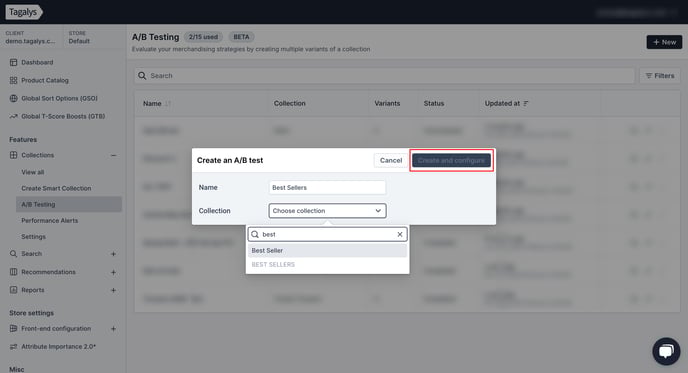Select A/B Testing in sidebar

[69, 204]
